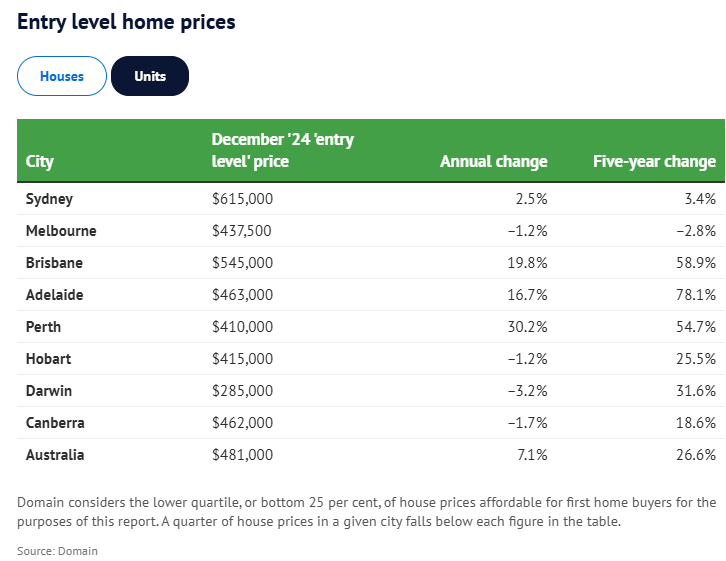Click the Australia total row label
The image size is (726, 561).
pyautogui.click(x=55, y=455)
